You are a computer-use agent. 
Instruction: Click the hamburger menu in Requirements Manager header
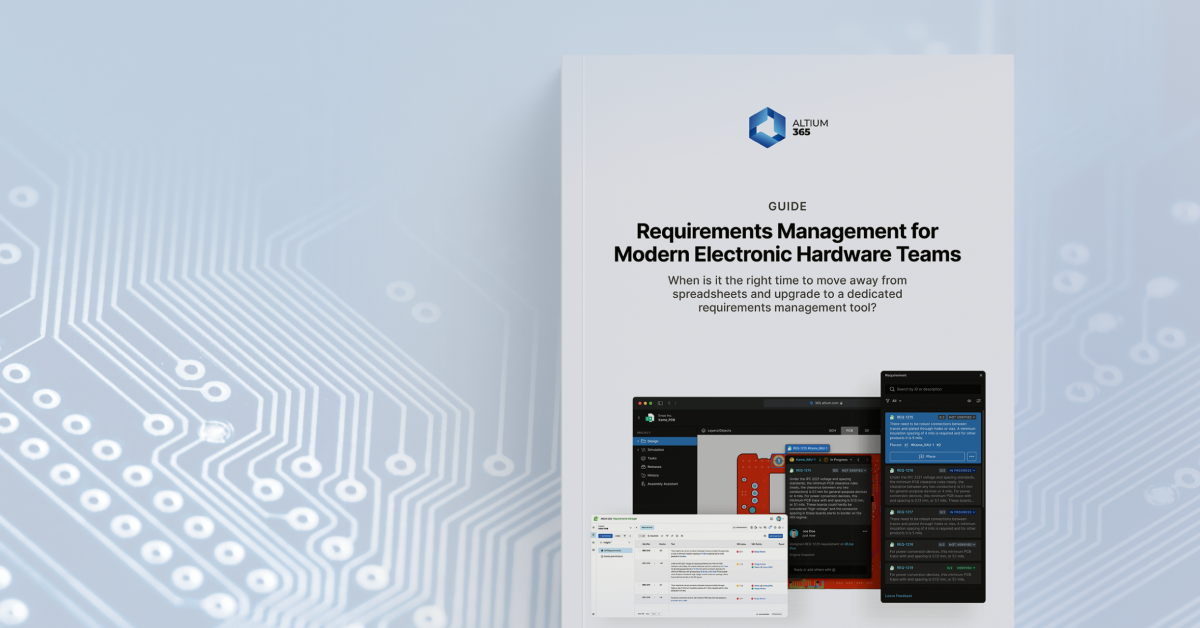pos(771,518)
